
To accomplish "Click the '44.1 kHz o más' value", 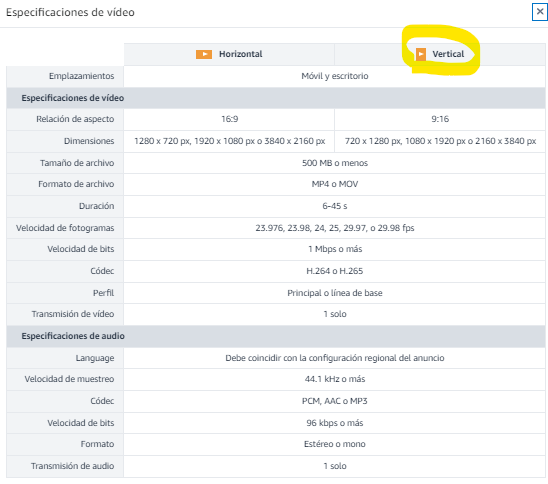I will (x=335, y=379).
